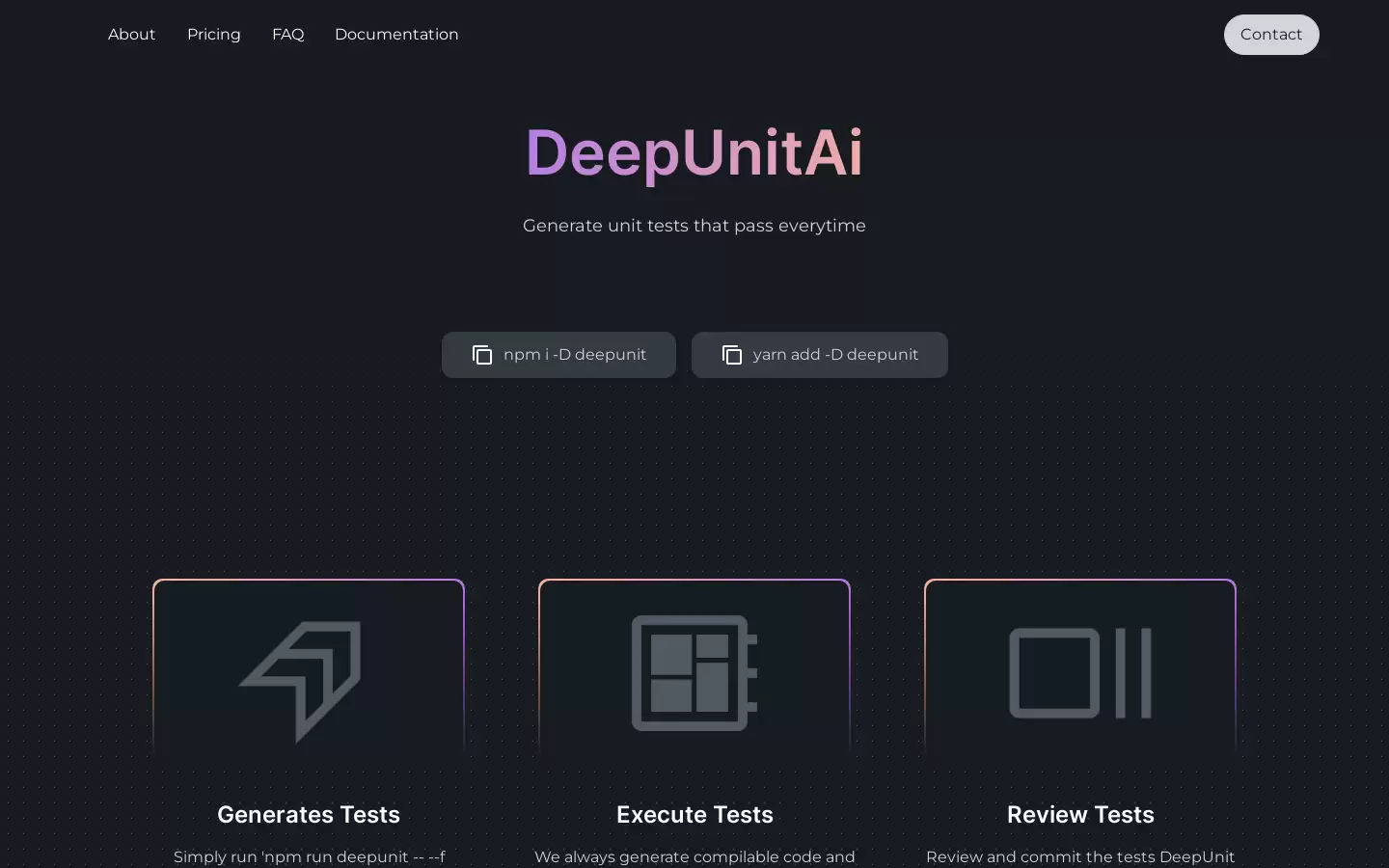Click the arrow icon on Generates Tests card
This screenshot has width=1389, height=868.
click(x=302, y=681)
